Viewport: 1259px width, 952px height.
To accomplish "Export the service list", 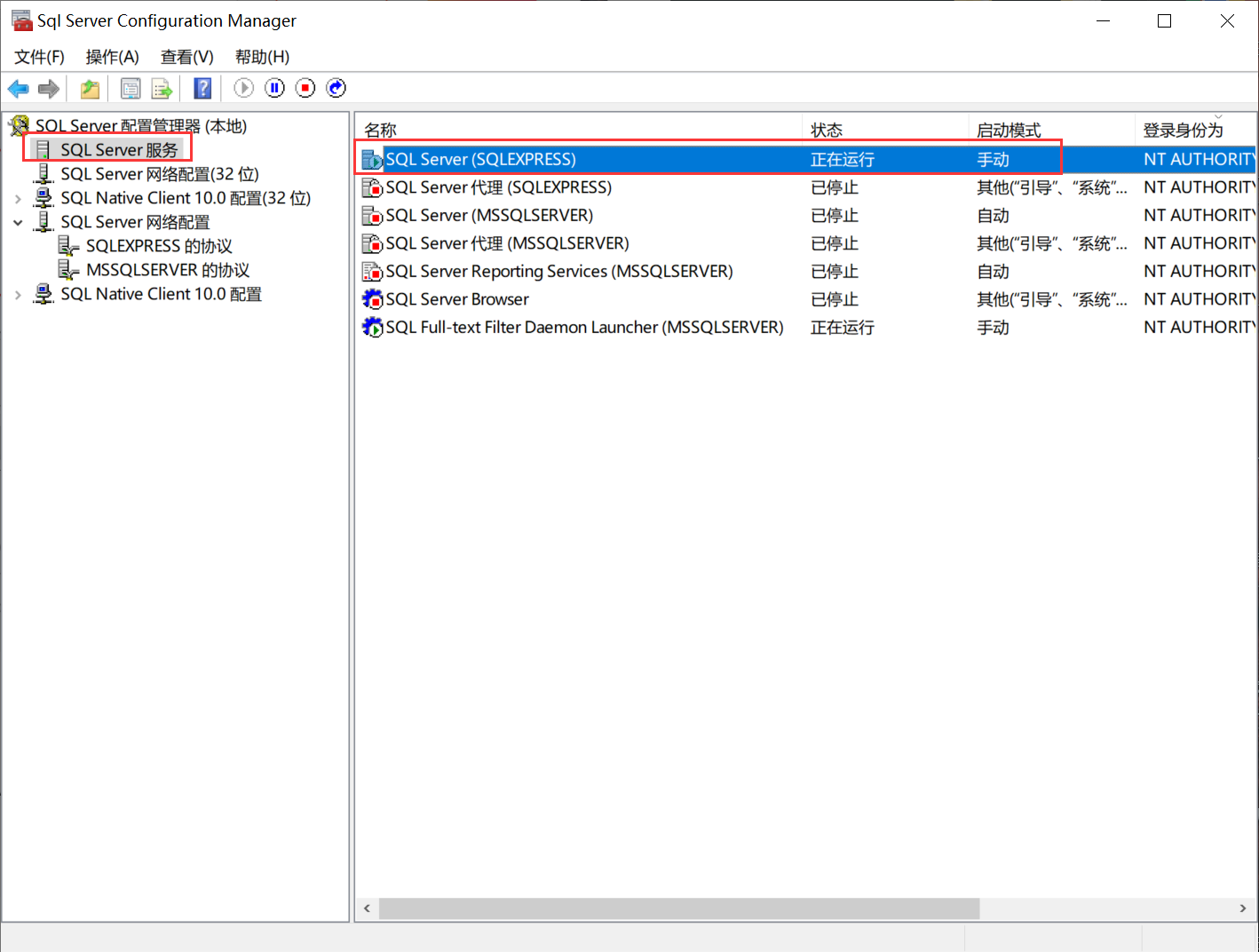I will [x=162, y=88].
